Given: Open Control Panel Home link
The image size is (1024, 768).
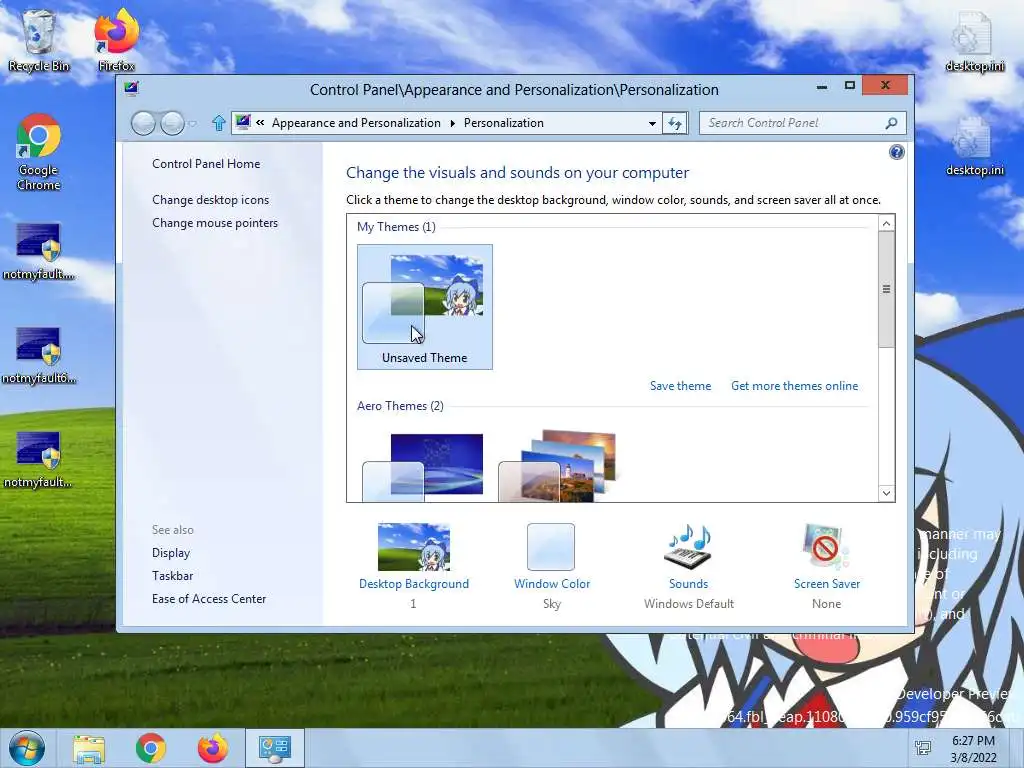Looking at the screenshot, I should (206, 164).
